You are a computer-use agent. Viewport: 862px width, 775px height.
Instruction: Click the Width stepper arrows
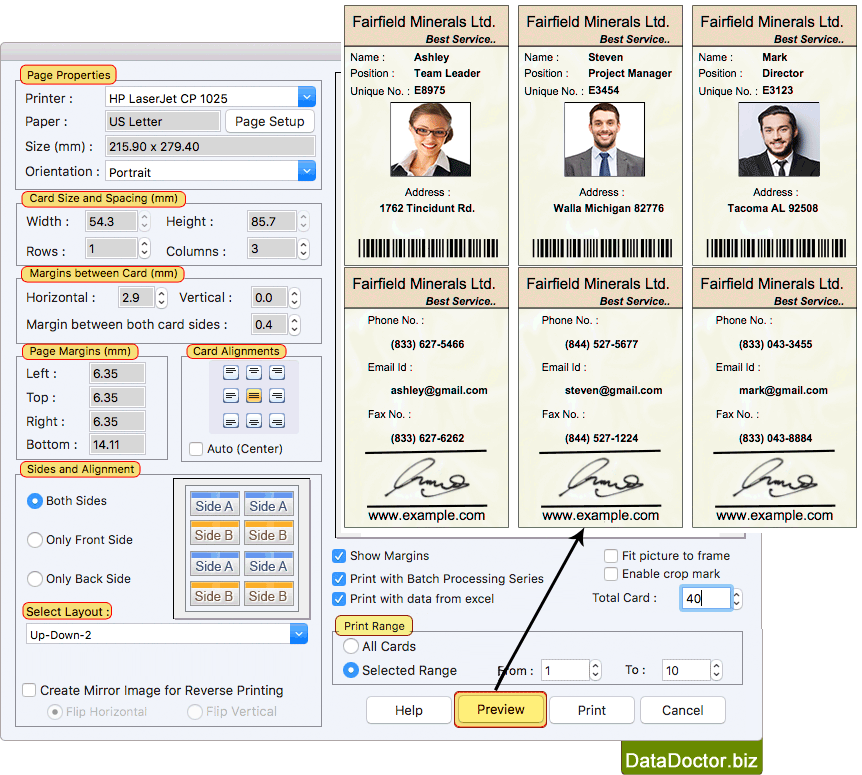click(145, 222)
